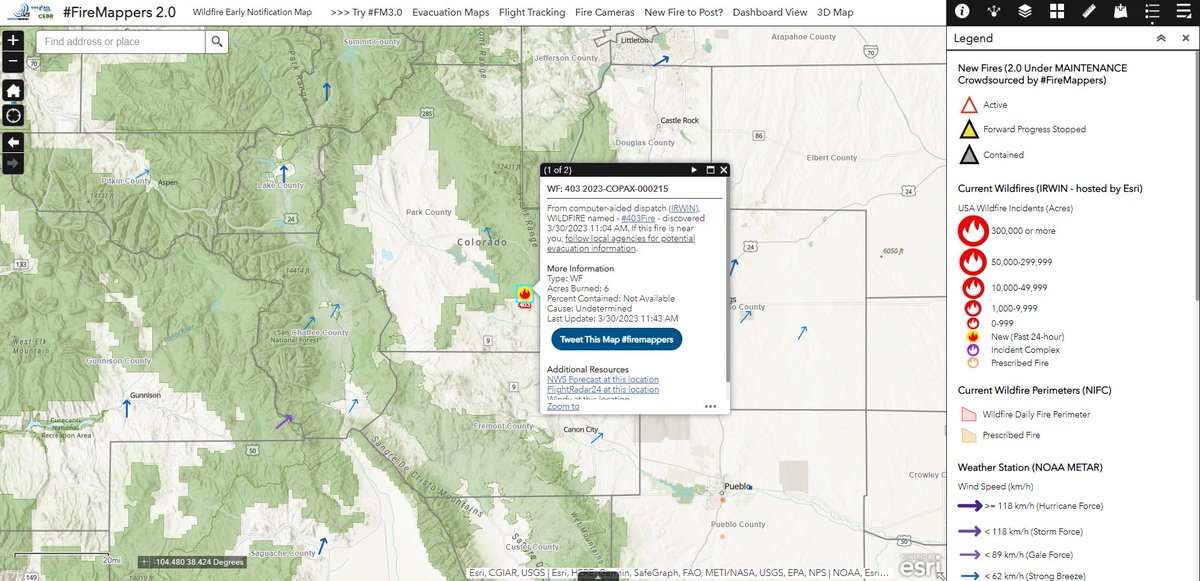Open Fire Cameras menu item

pos(605,12)
